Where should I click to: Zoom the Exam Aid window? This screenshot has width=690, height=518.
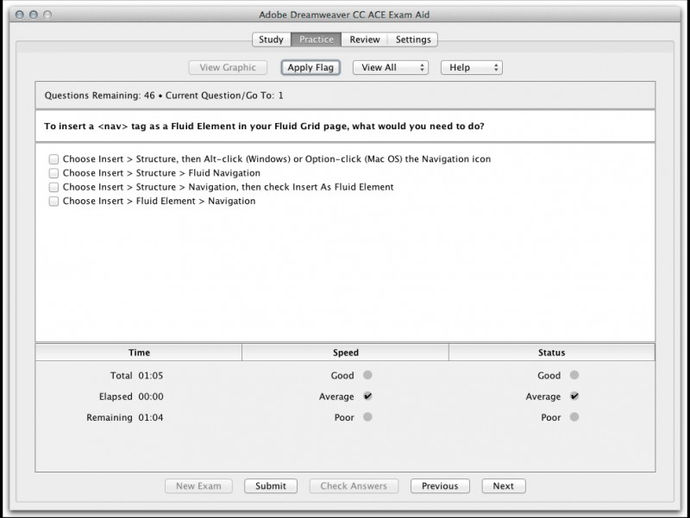48,15
